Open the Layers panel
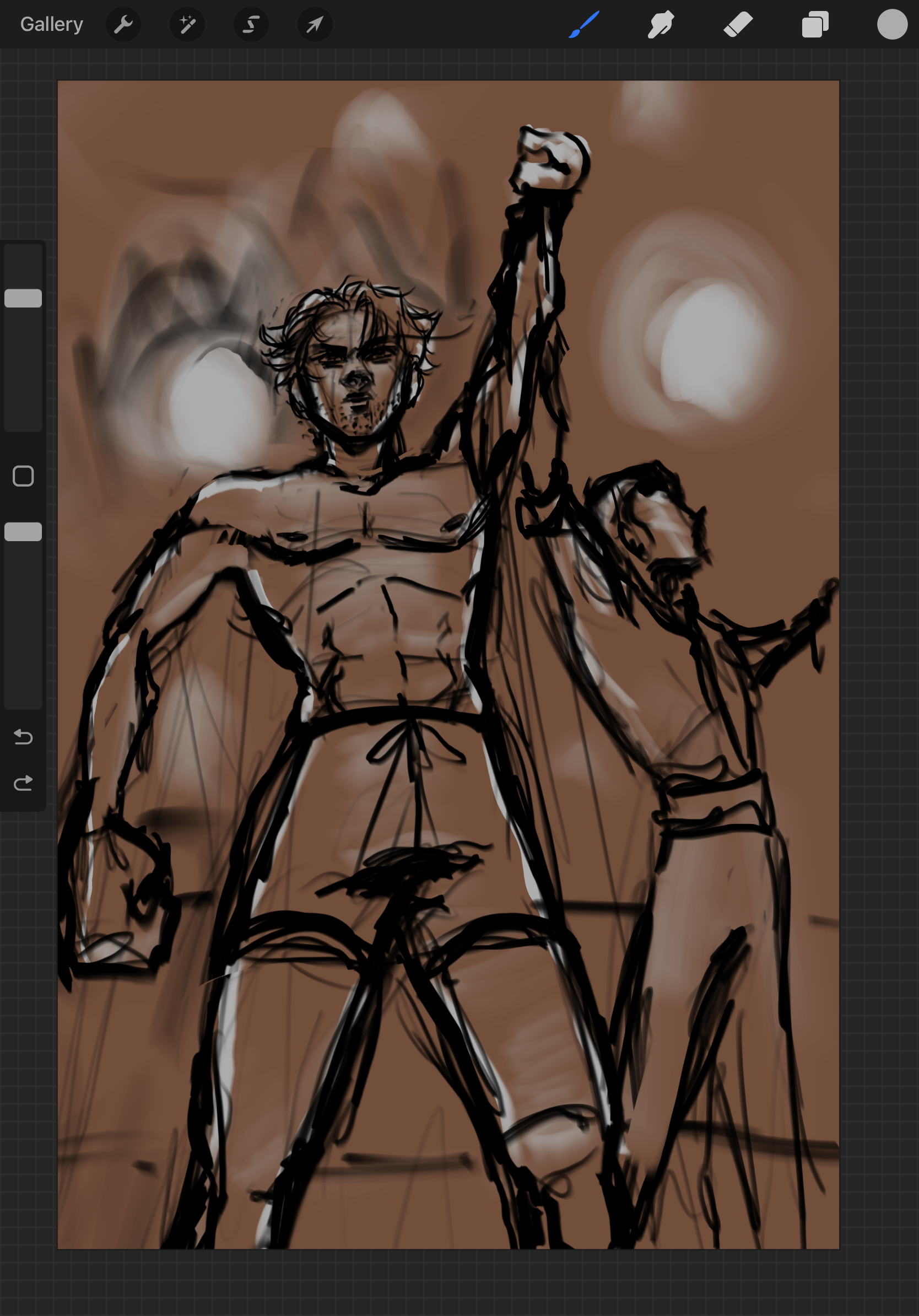Image resolution: width=919 pixels, height=1316 pixels. pyautogui.click(x=815, y=24)
